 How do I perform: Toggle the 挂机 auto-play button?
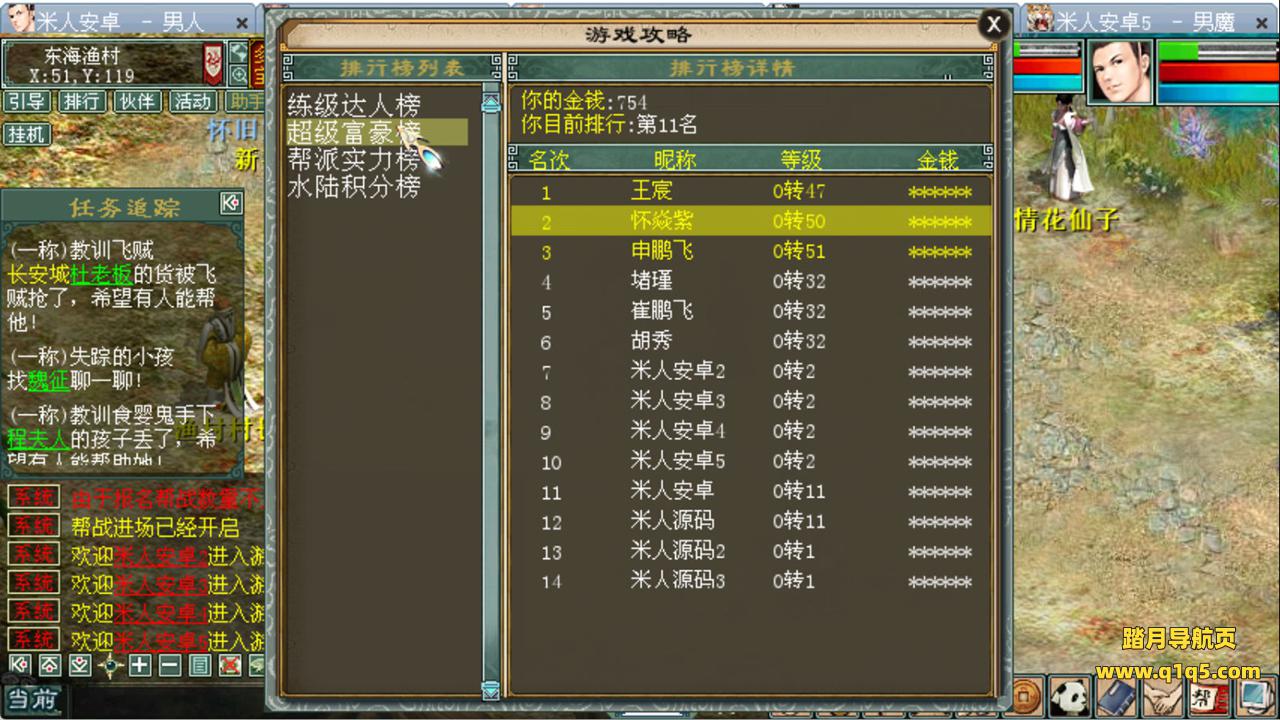coord(27,134)
